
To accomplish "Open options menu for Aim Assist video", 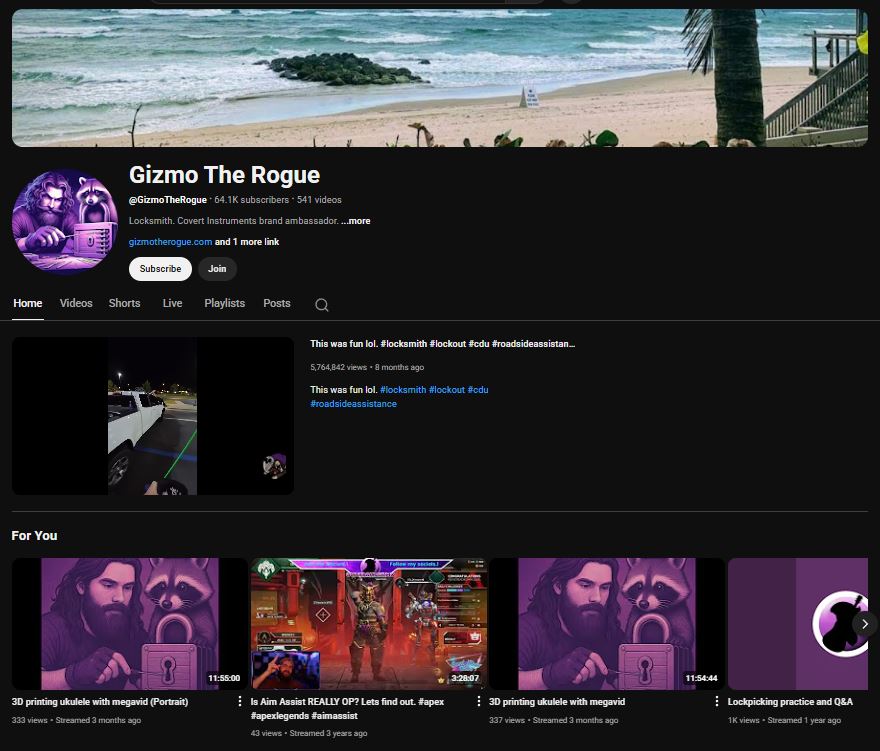I will [478, 702].
